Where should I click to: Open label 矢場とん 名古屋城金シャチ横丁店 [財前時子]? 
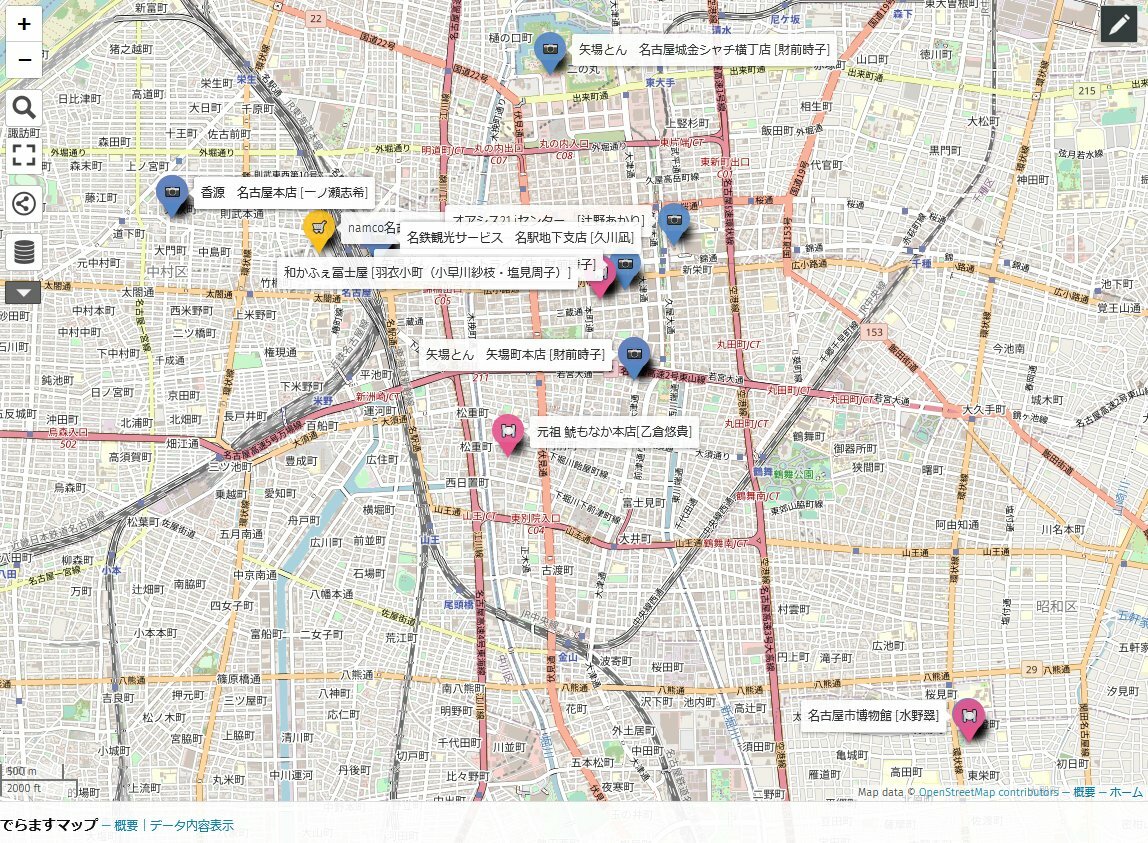coord(704,49)
